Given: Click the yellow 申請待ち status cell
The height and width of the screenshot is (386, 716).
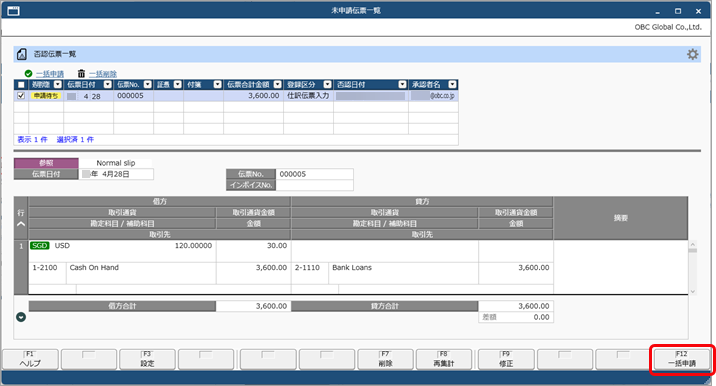Looking at the screenshot, I should tap(46, 96).
